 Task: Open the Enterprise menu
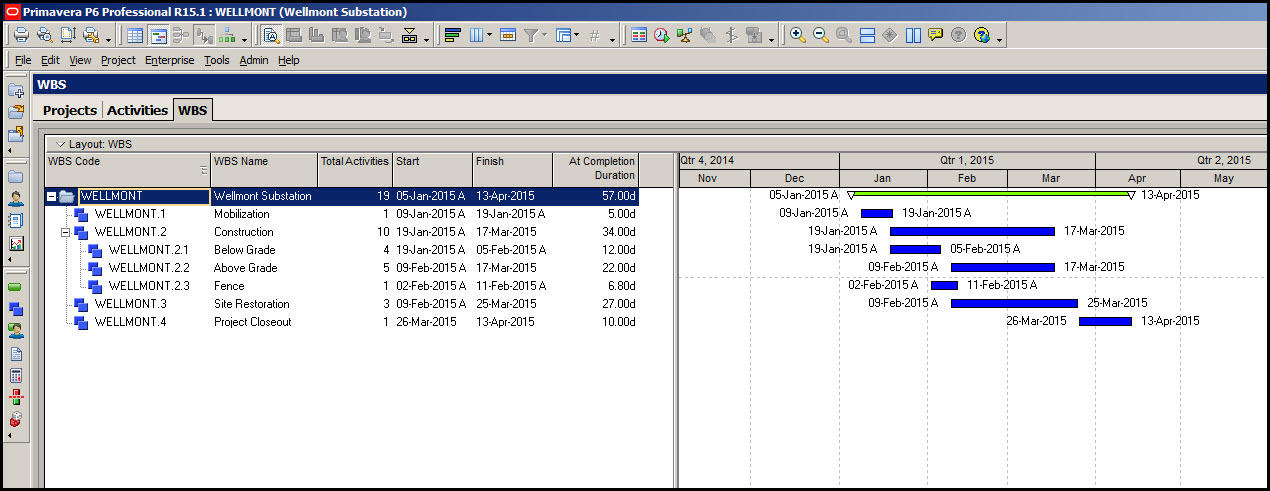click(x=170, y=60)
